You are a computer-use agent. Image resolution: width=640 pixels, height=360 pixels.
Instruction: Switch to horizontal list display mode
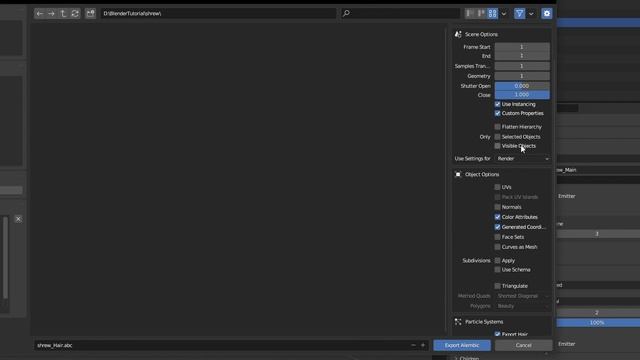coord(481,13)
